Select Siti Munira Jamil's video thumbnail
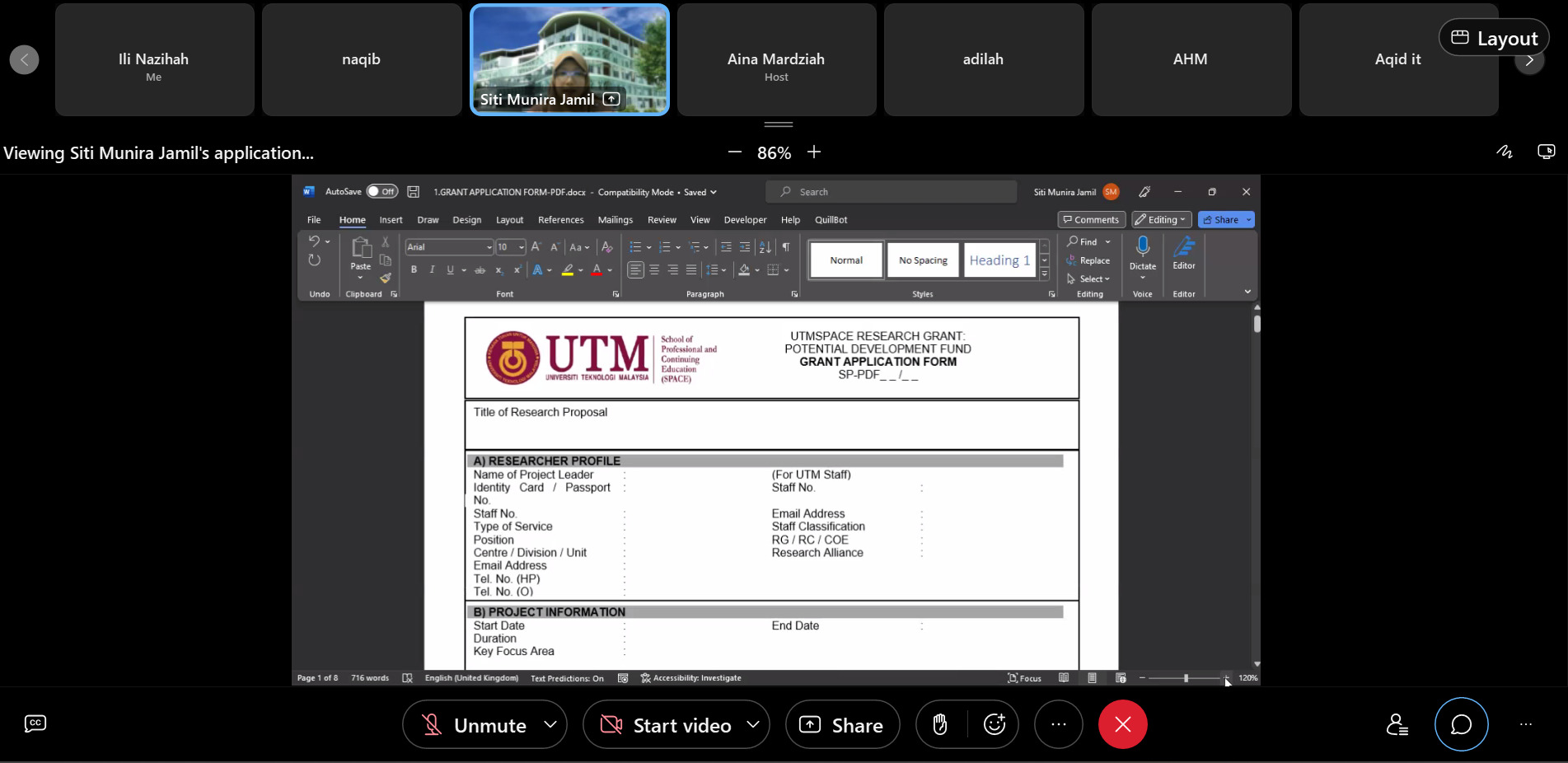 pos(569,59)
